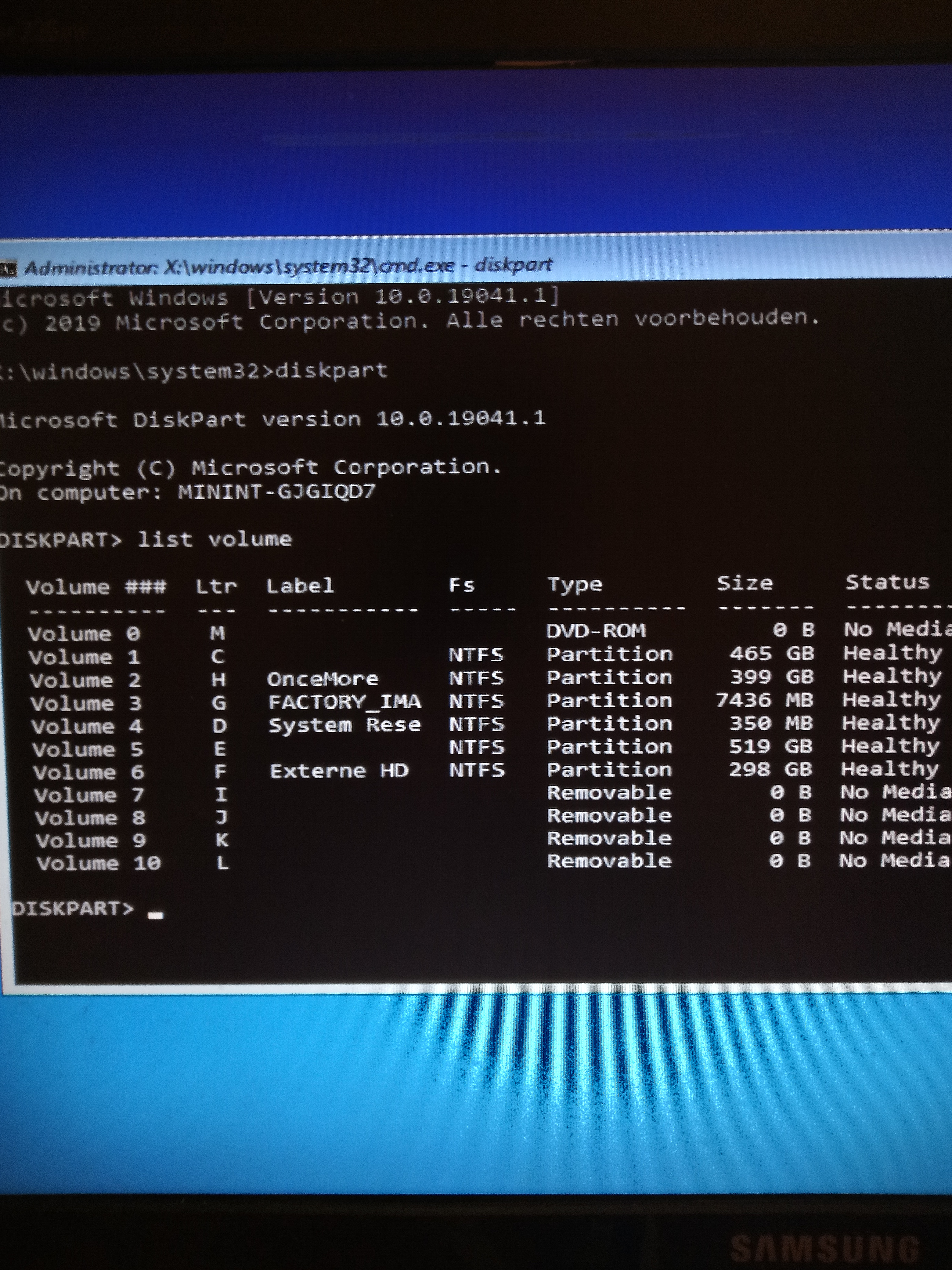The width and height of the screenshot is (952, 1270).
Task: Click 'Healthy' status of Volume 1
Action: [x=892, y=653]
